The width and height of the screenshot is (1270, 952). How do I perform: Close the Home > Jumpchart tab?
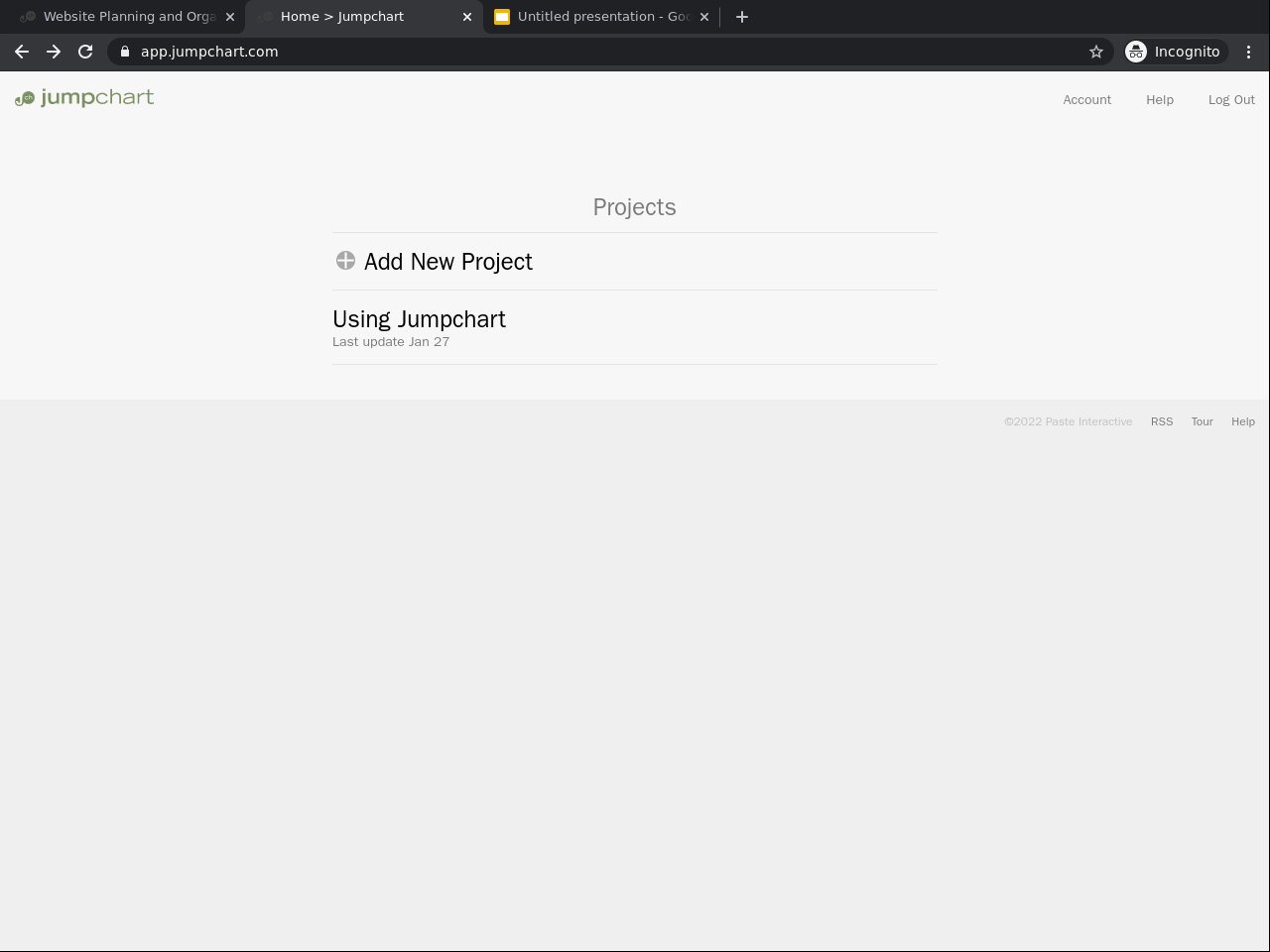467,17
